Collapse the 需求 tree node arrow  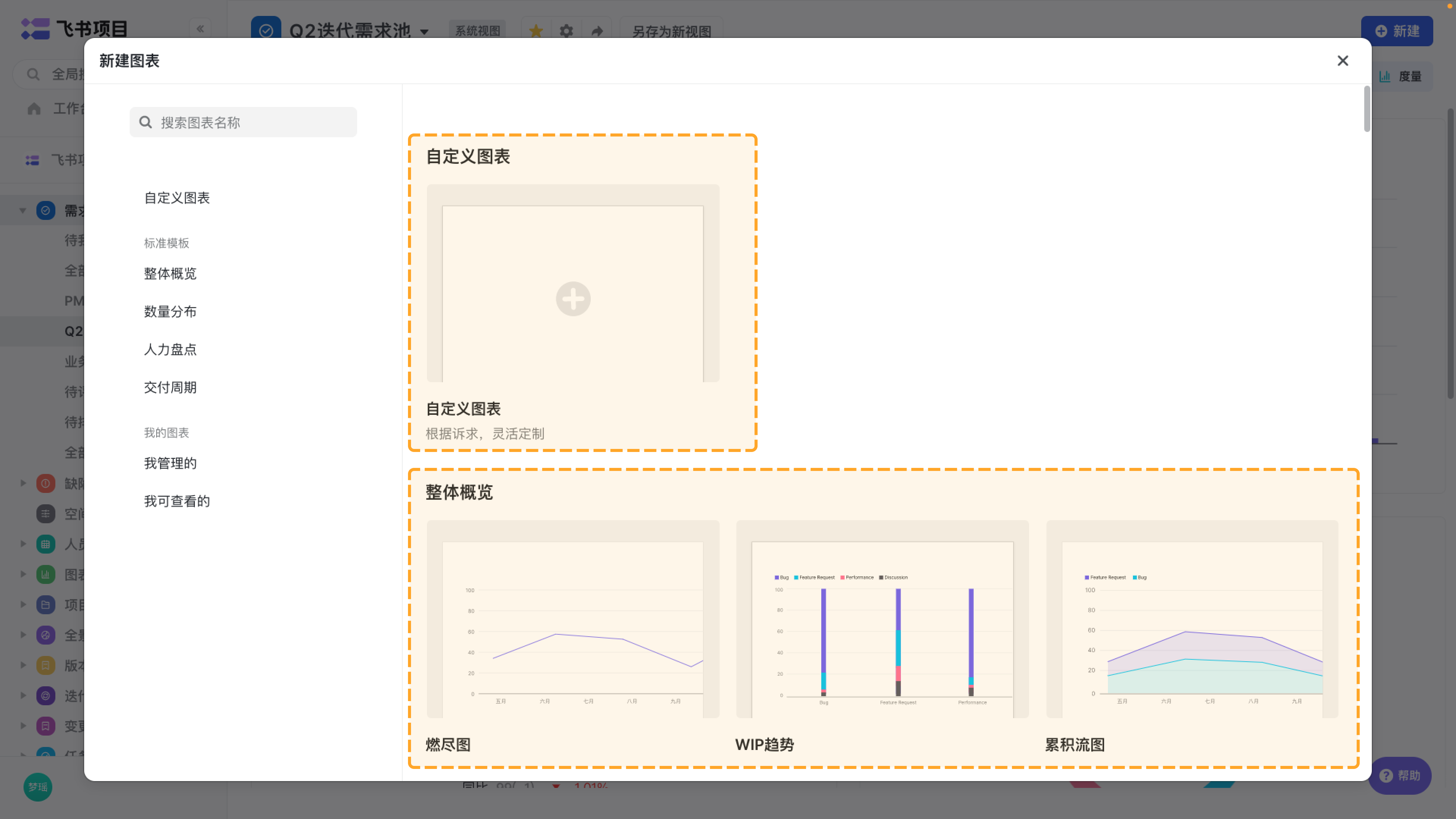tap(23, 211)
